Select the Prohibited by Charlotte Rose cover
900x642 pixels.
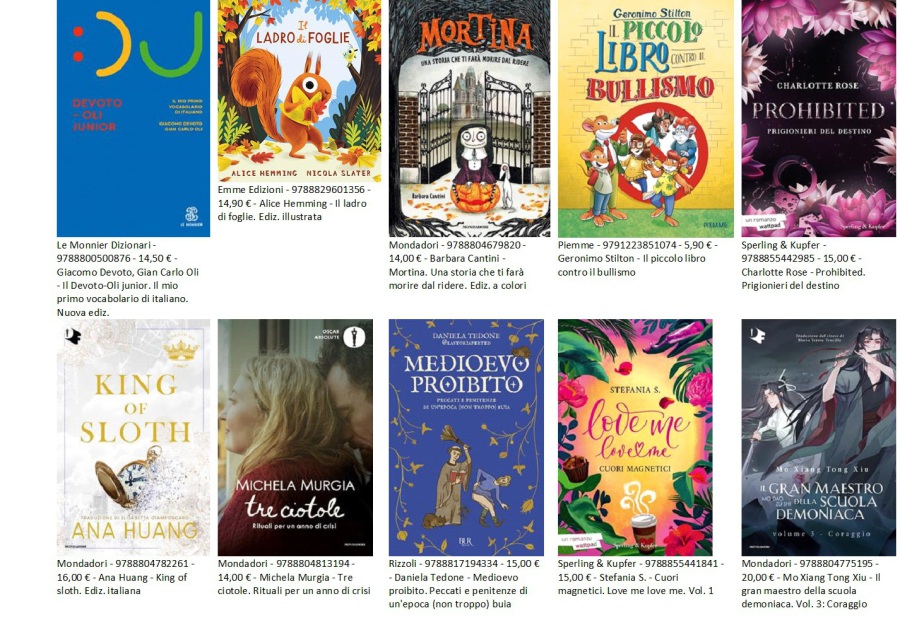(x=818, y=118)
